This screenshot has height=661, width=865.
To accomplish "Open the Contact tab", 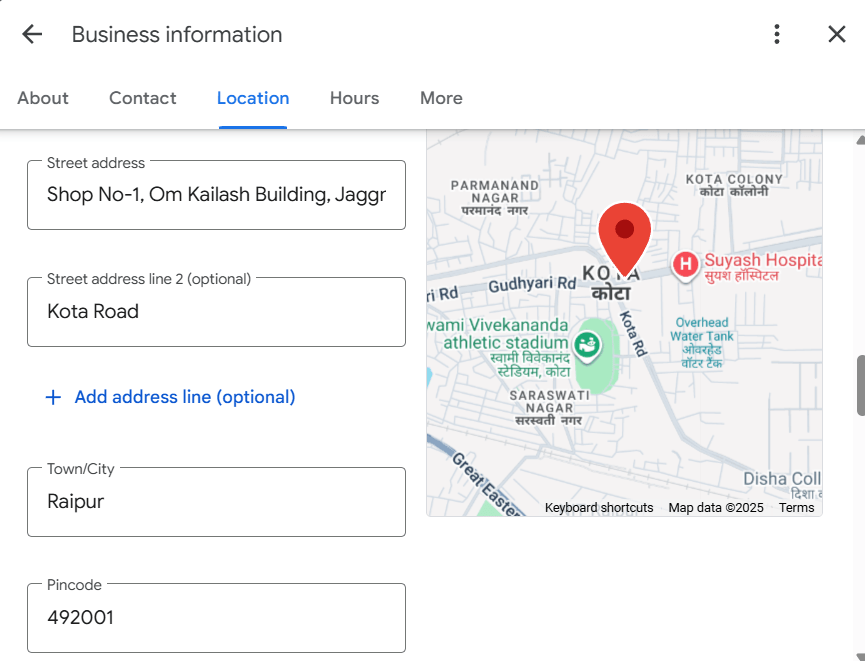I will click(143, 98).
